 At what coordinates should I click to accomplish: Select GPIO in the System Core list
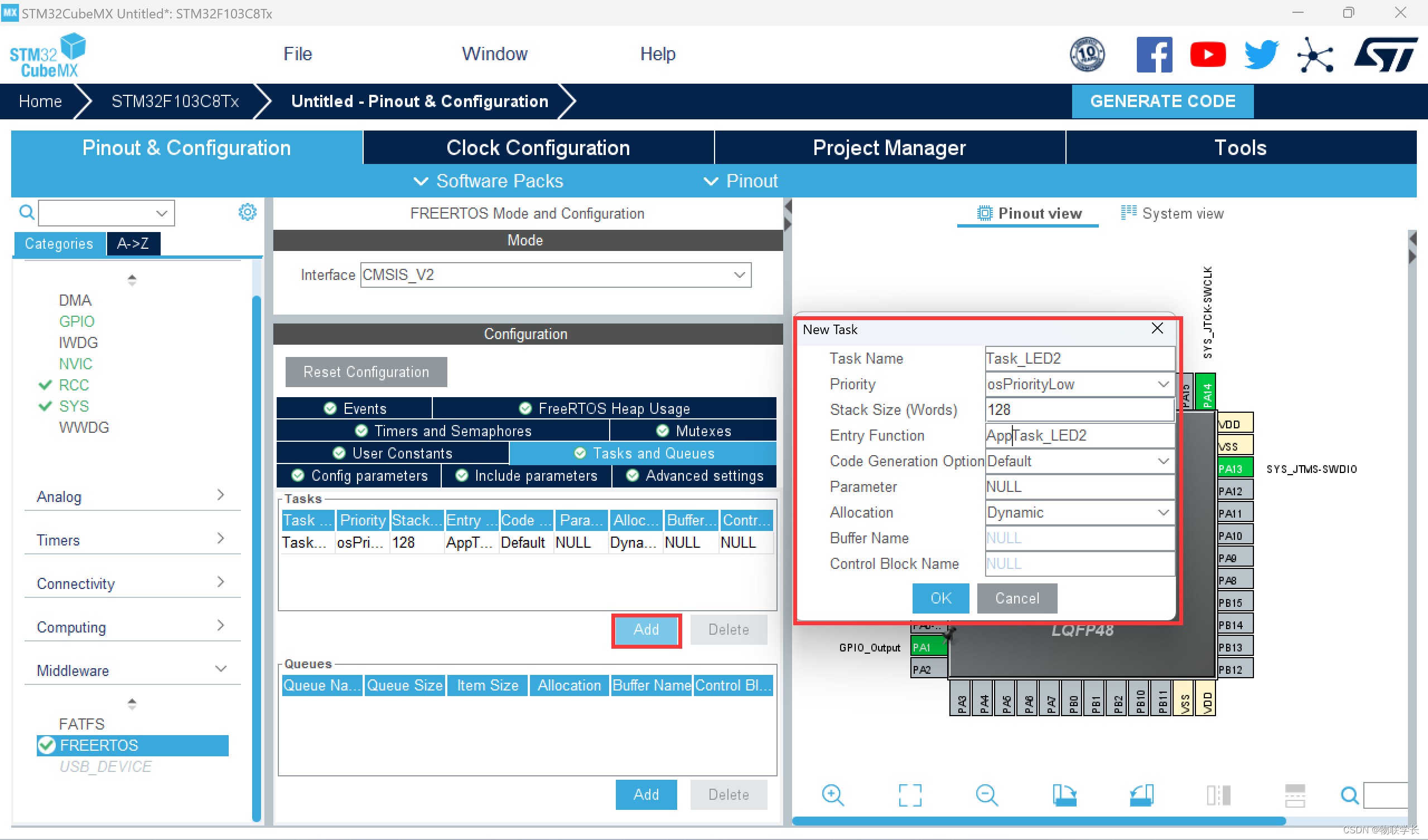[x=76, y=321]
